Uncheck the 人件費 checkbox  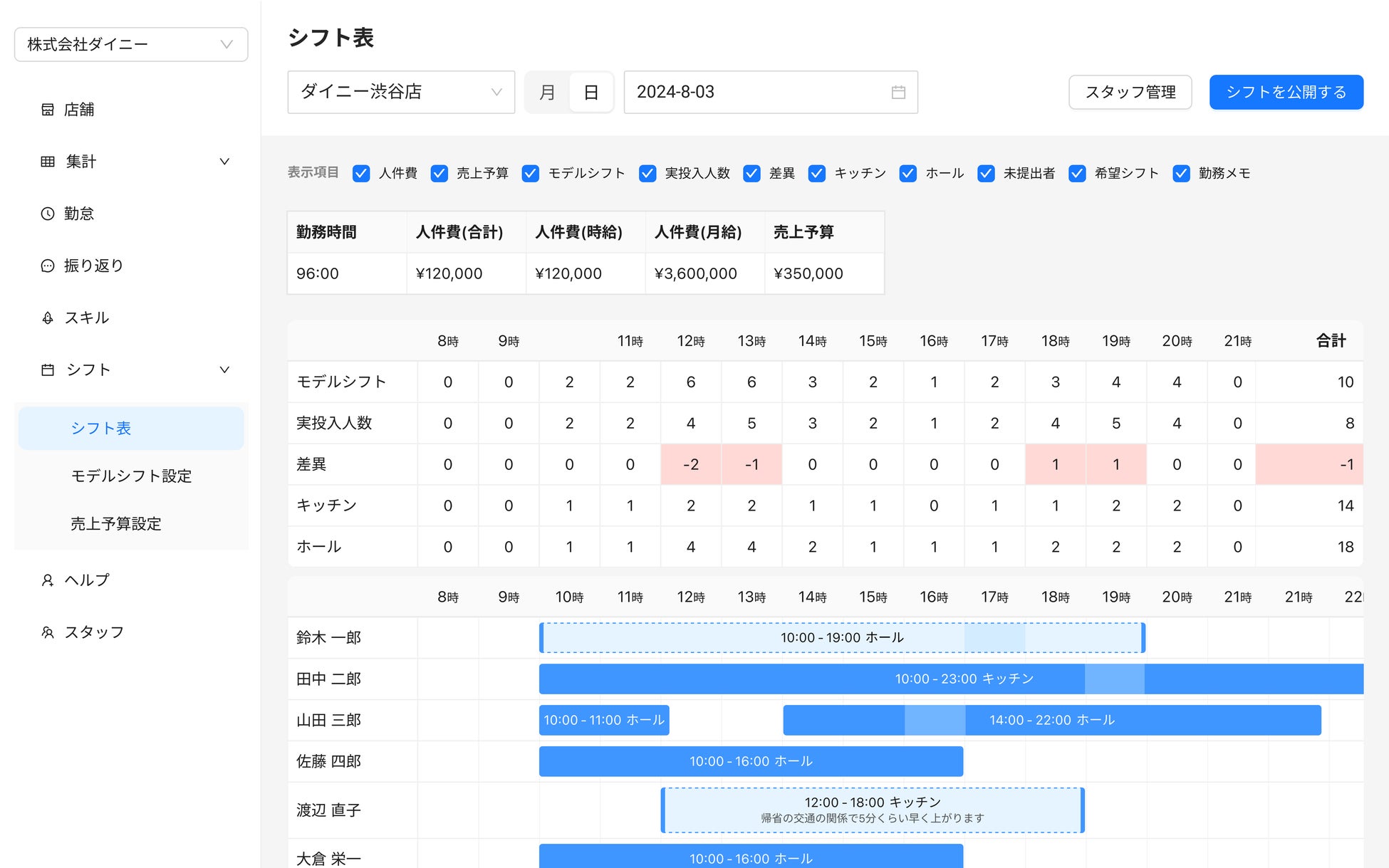(x=361, y=174)
